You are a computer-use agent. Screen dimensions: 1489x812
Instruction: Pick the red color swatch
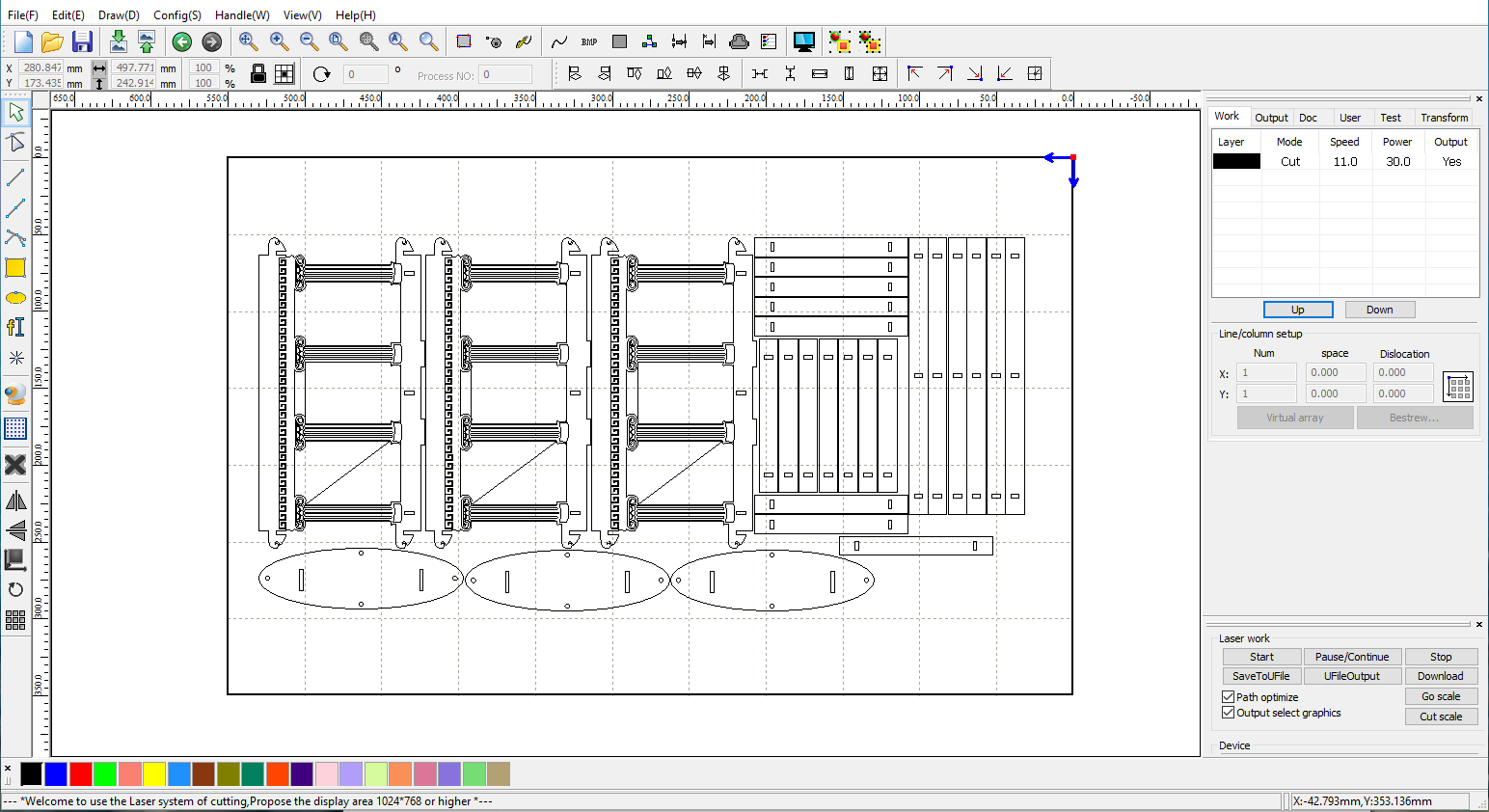pos(81,773)
